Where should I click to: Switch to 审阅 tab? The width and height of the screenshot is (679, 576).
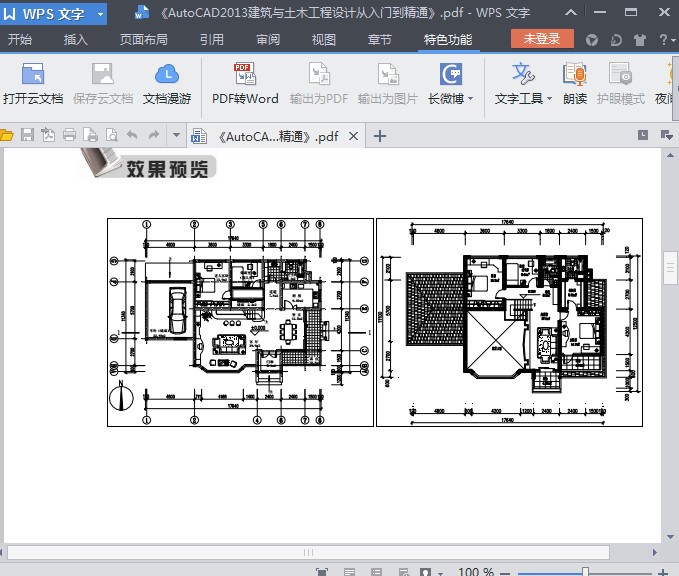268,40
